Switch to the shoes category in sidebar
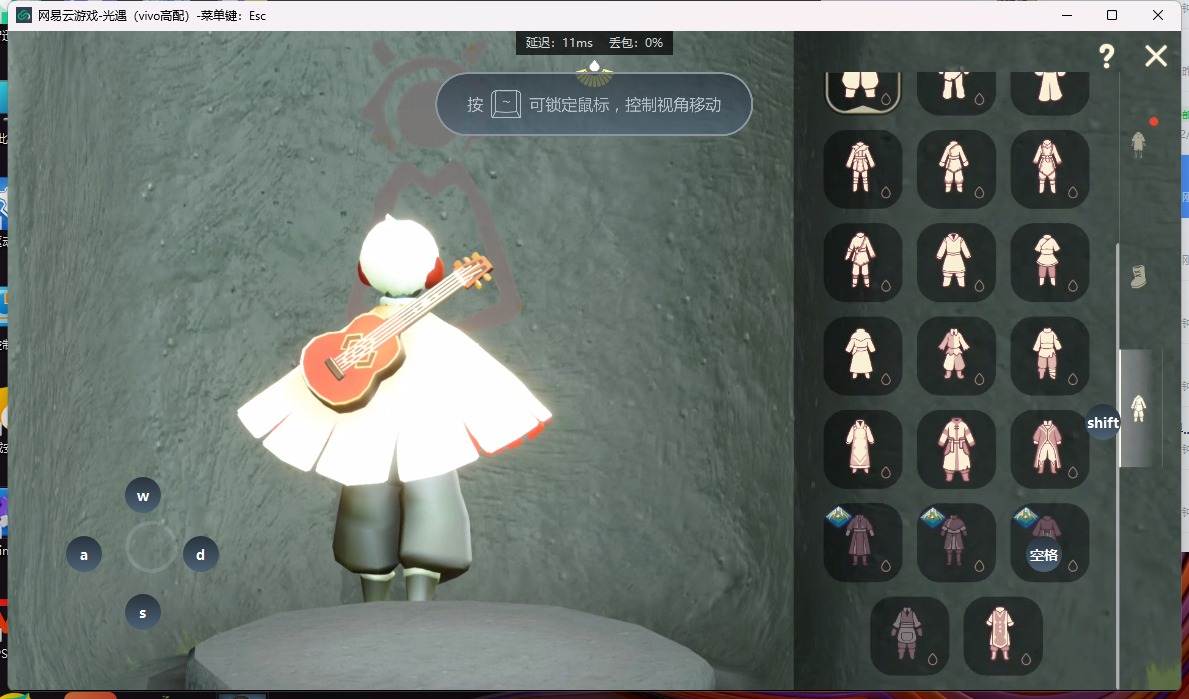 pyautogui.click(x=1138, y=276)
